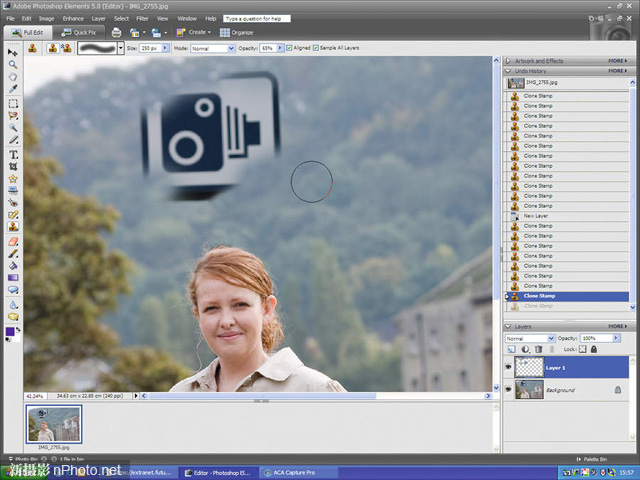Select the Cookie Cutter star tool

tap(13, 179)
